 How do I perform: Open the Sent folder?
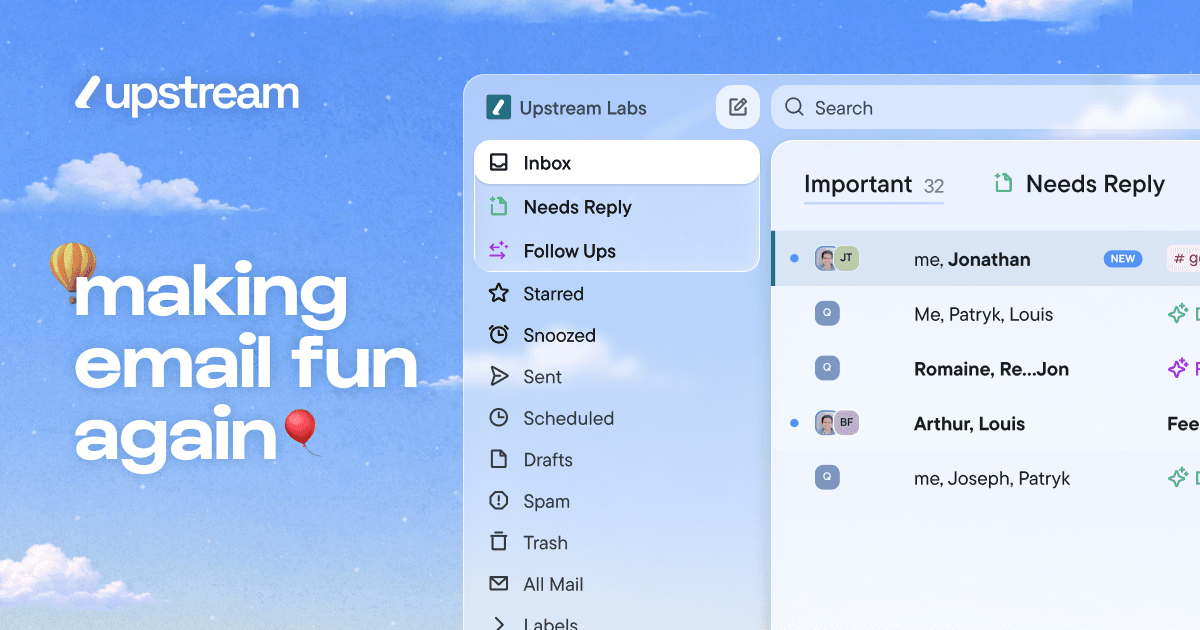(x=617, y=376)
